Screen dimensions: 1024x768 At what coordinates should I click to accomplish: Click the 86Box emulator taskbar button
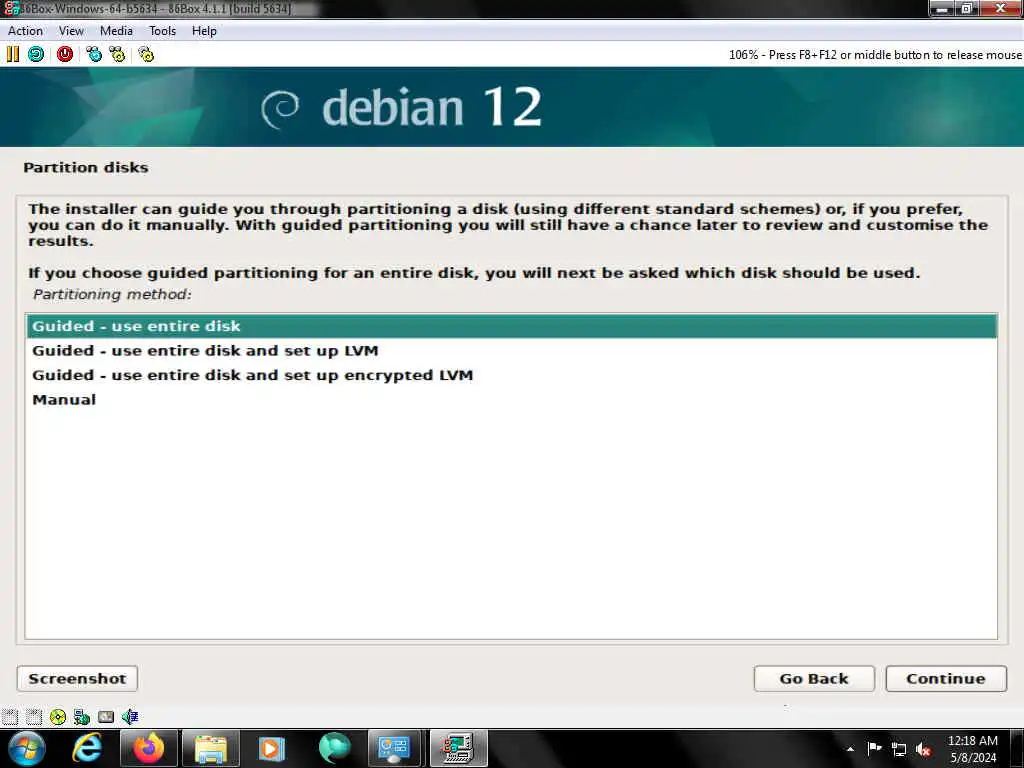(458, 748)
